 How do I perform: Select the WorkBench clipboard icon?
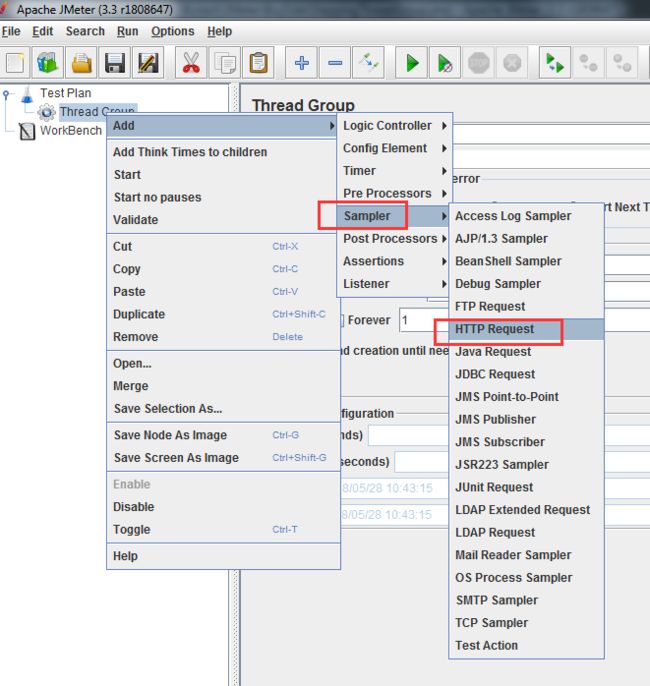click(27, 131)
